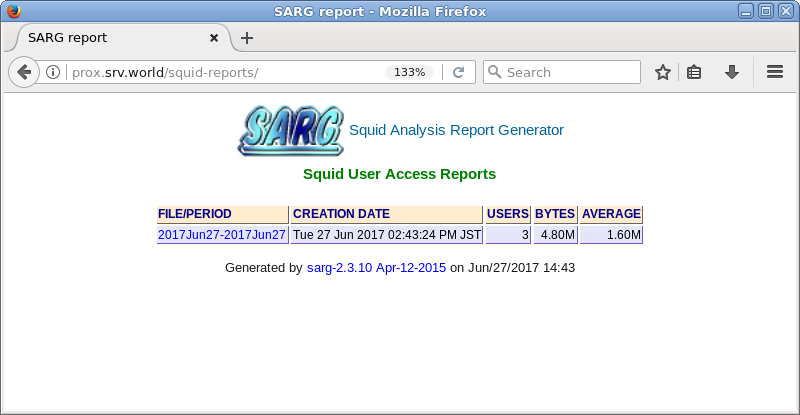This screenshot has height=415, width=800.
Task: Click the BYTES column header
Action: (x=555, y=214)
